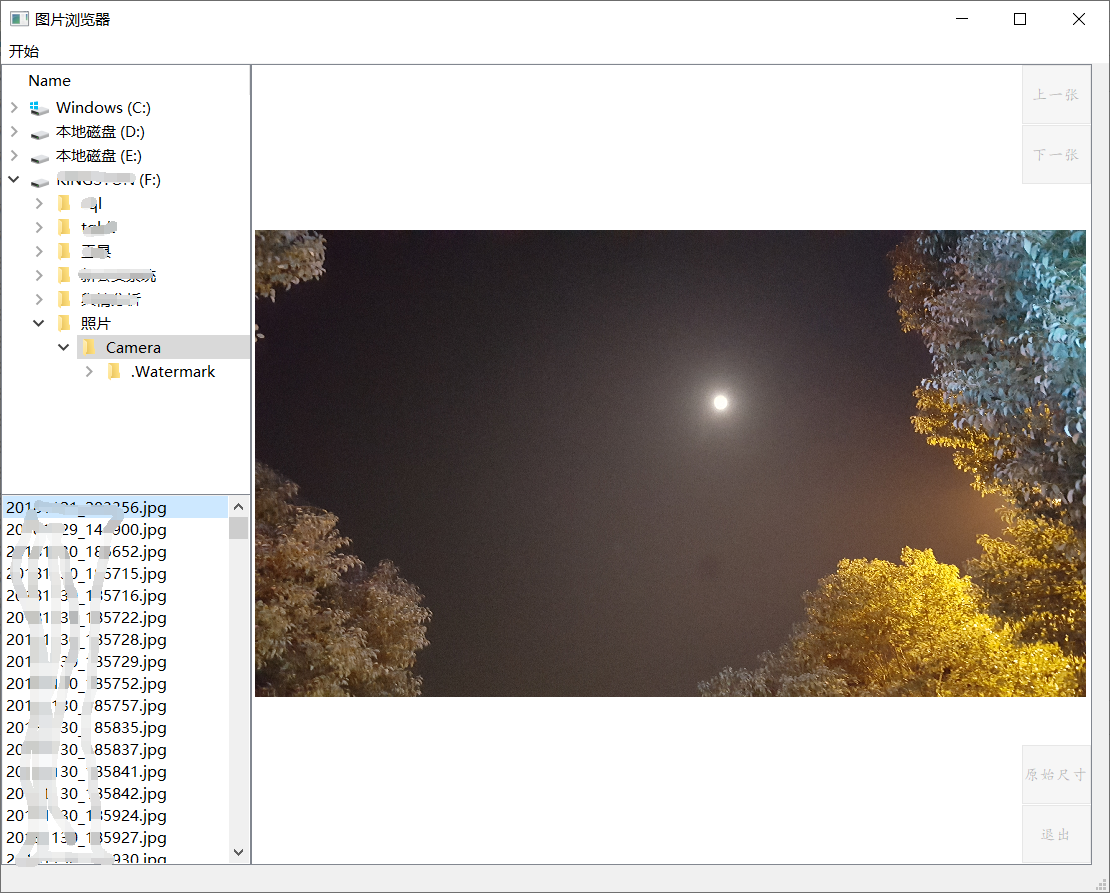Click the 下一张 button
This screenshot has width=1110, height=893.
[x=1056, y=154]
